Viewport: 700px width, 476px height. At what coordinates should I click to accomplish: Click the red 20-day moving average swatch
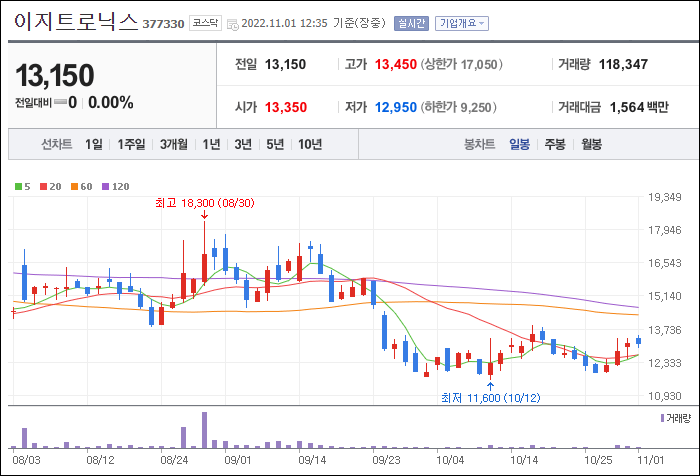coord(43,187)
